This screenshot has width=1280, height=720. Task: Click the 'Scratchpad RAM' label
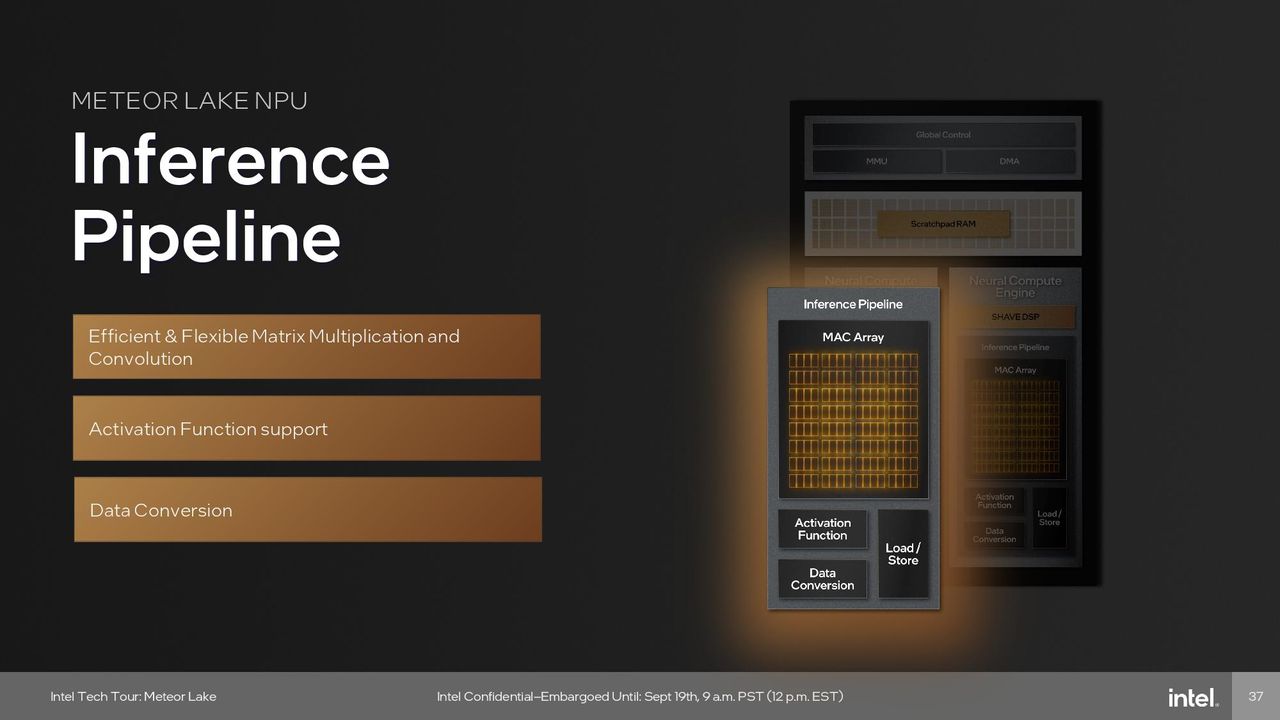pos(943,224)
